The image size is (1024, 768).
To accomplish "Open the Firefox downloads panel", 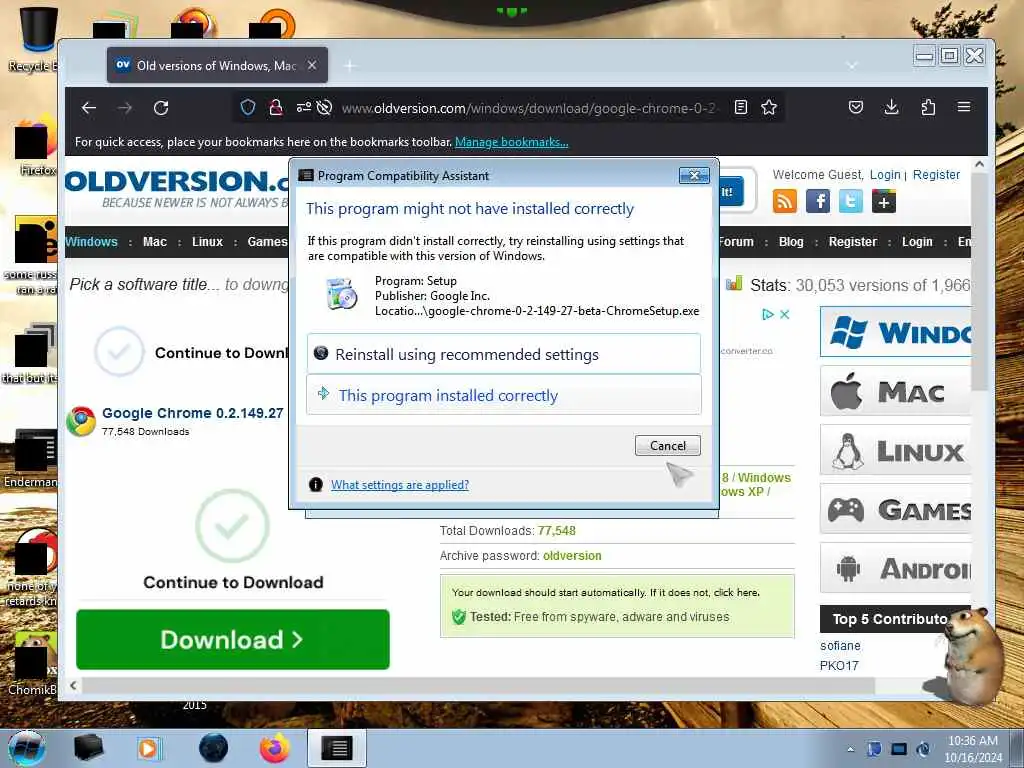I will pyautogui.click(x=891, y=107).
